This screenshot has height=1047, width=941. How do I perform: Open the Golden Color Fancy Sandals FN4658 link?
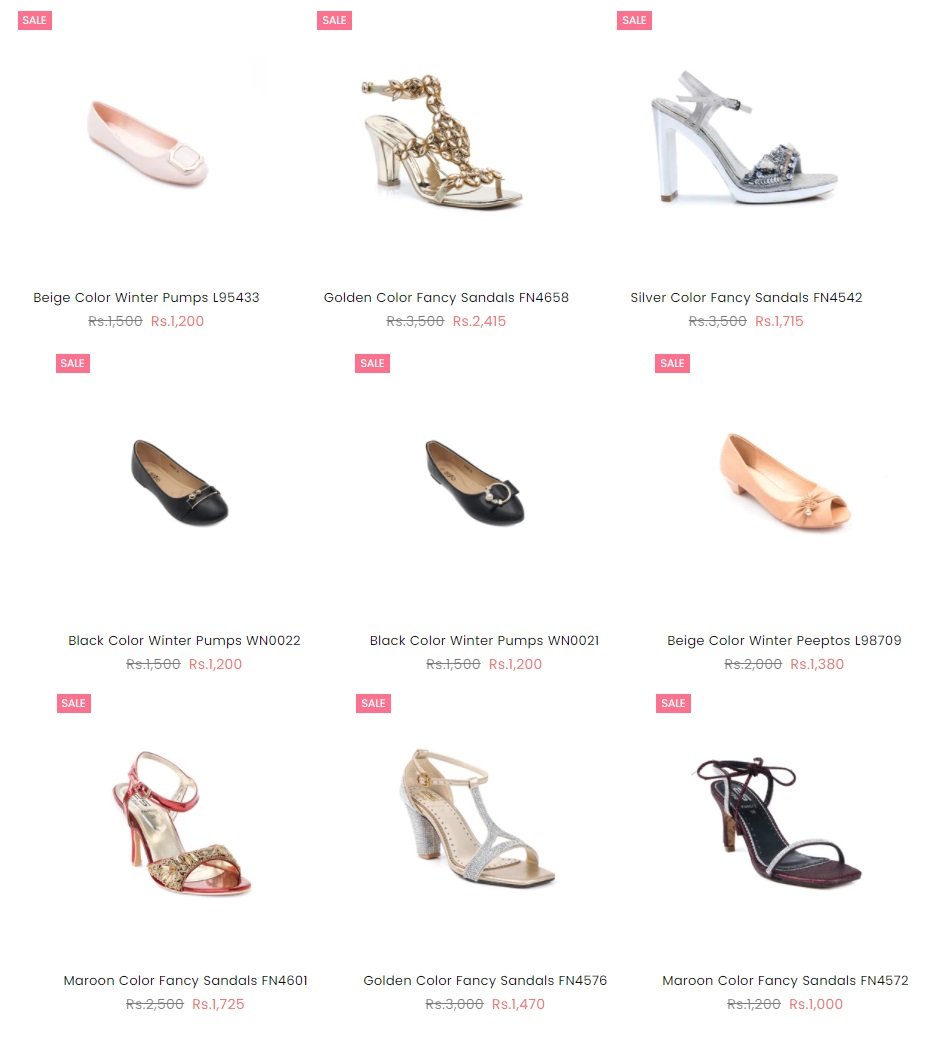click(x=446, y=298)
